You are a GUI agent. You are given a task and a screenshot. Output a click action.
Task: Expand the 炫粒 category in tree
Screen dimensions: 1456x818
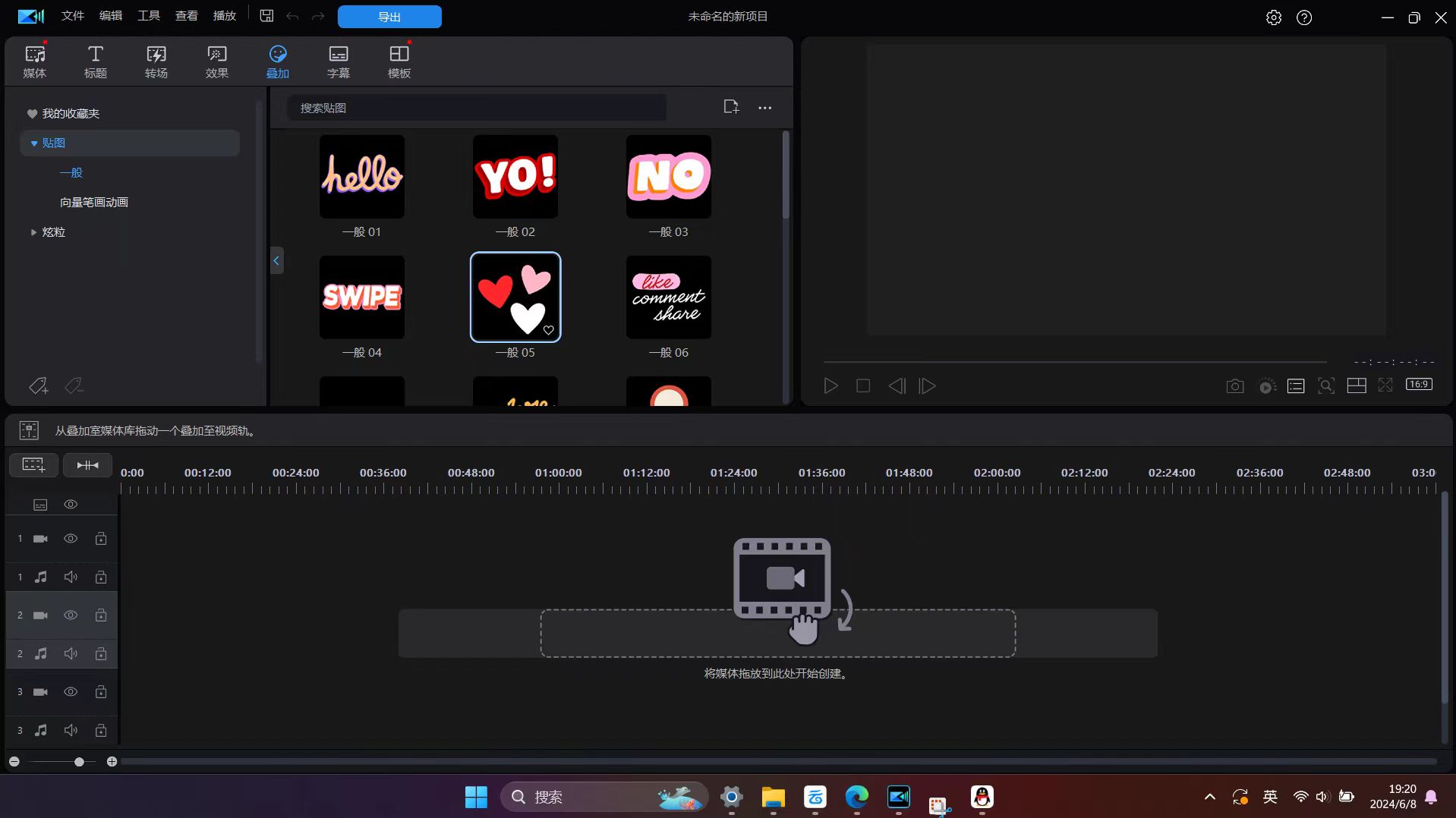tap(33, 232)
